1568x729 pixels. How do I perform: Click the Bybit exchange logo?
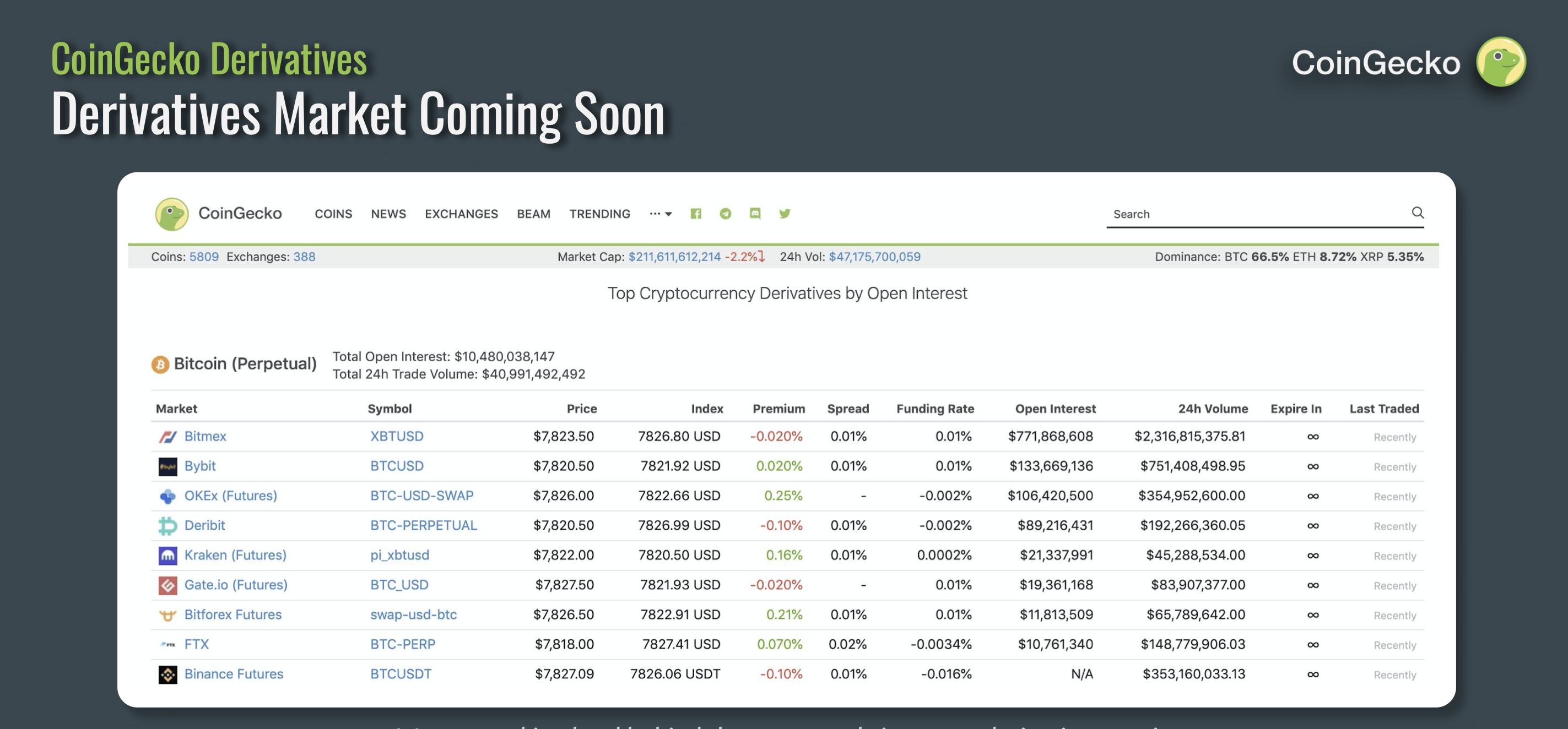pyautogui.click(x=168, y=467)
